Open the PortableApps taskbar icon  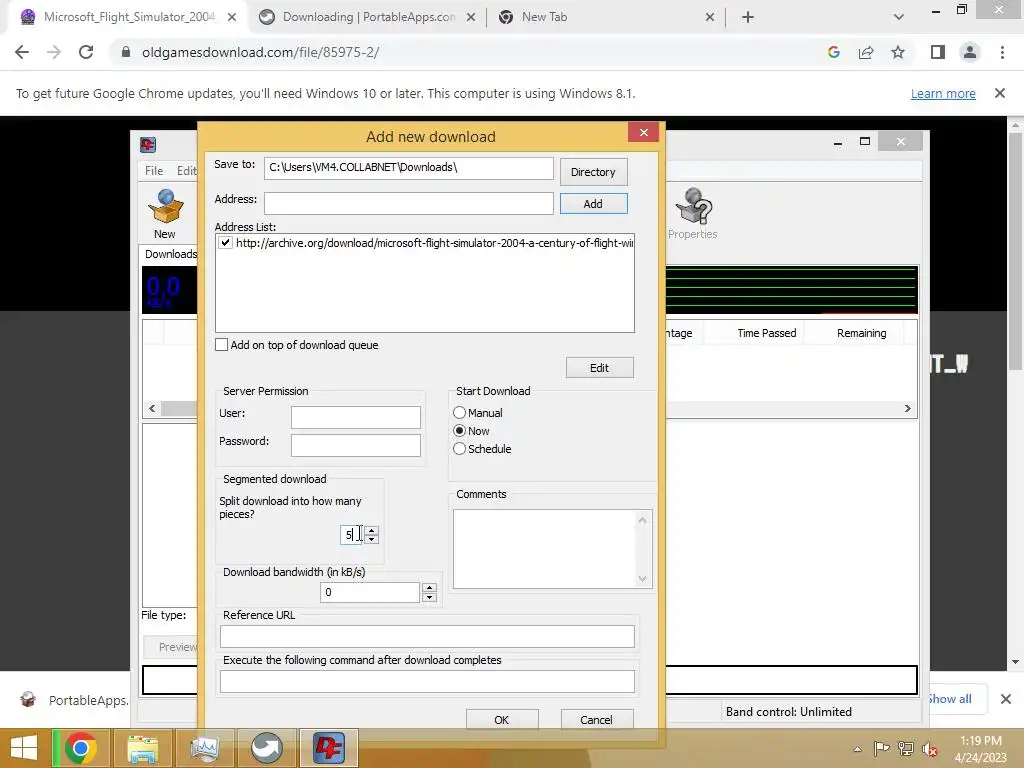(x=266, y=748)
